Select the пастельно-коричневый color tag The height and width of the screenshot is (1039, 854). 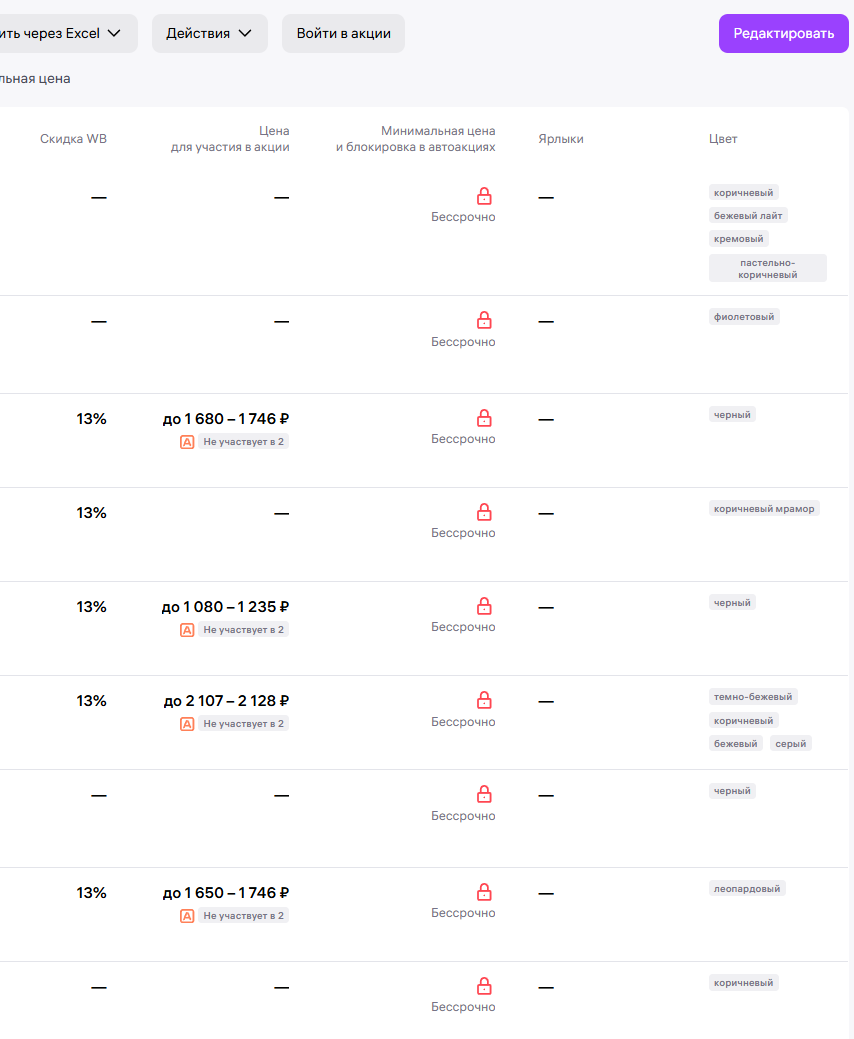click(x=768, y=268)
